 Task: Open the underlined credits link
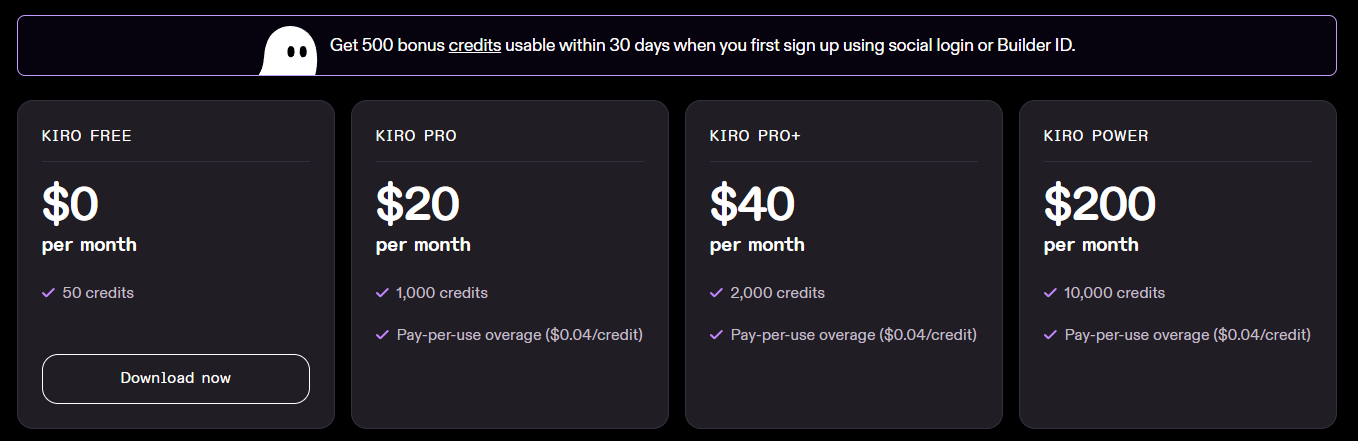click(475, 46)
